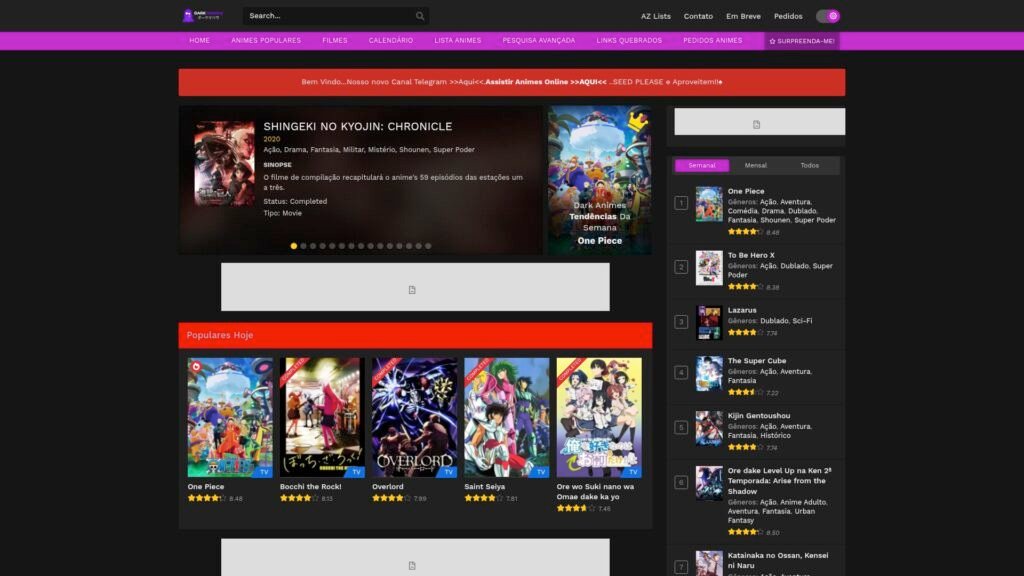
Task: Click the Shingeki no Kyojin poster thumbnail
Action: [x=224, y=163]
